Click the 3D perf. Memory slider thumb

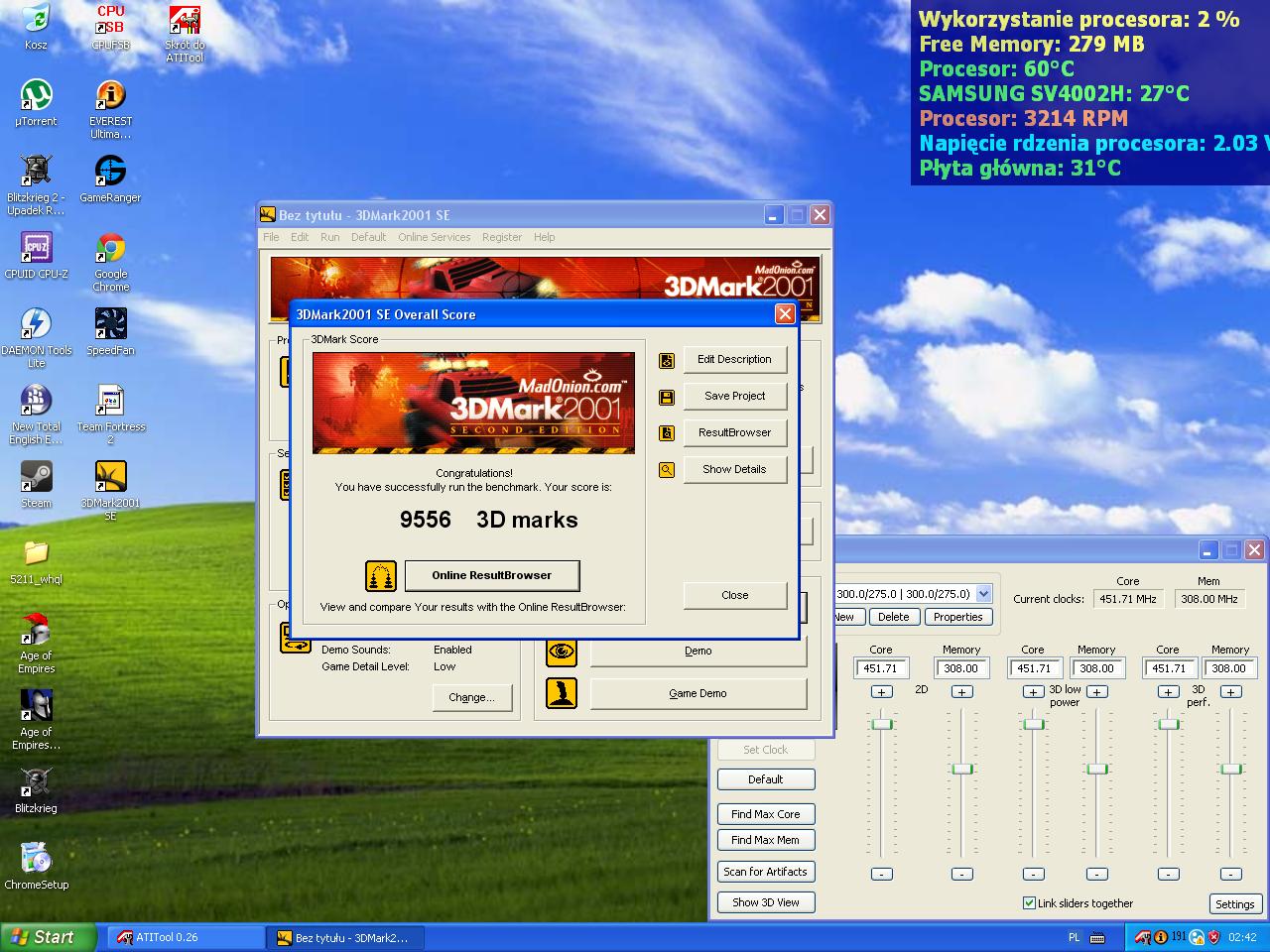click(x=1231, y=769)
